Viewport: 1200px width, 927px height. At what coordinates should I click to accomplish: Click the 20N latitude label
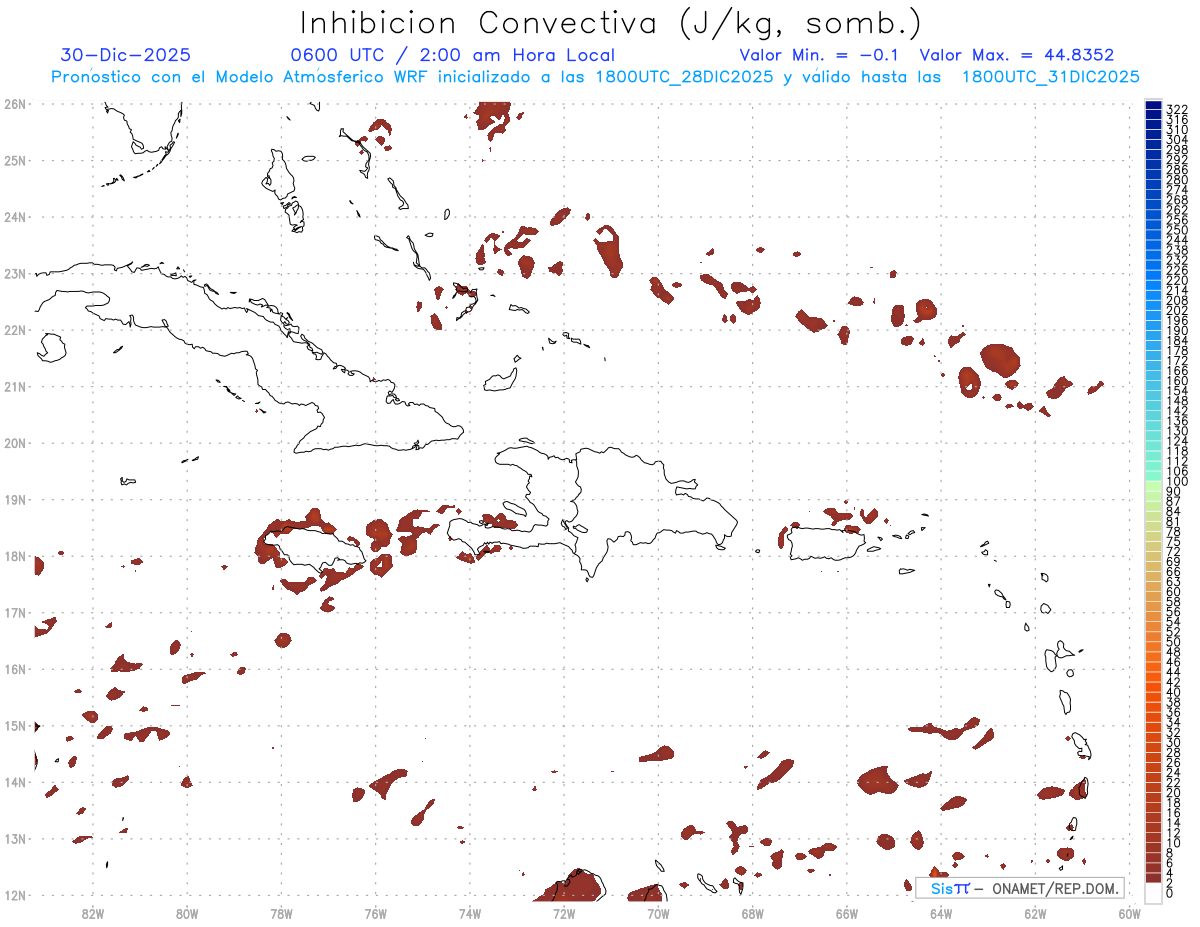coord(15,443)
